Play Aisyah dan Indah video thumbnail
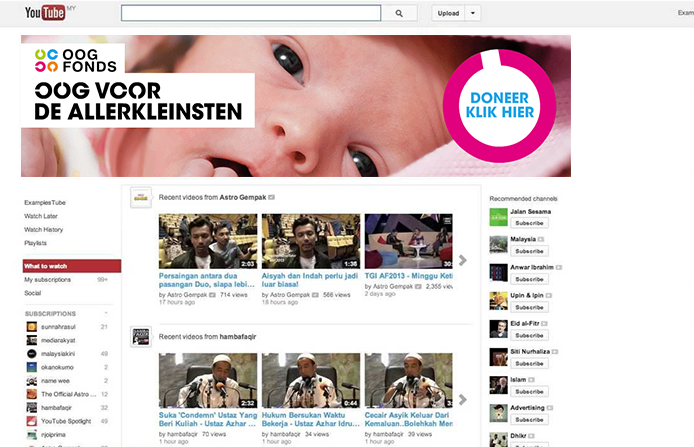Screen dimensions: 694x447 tap(311, 241)
